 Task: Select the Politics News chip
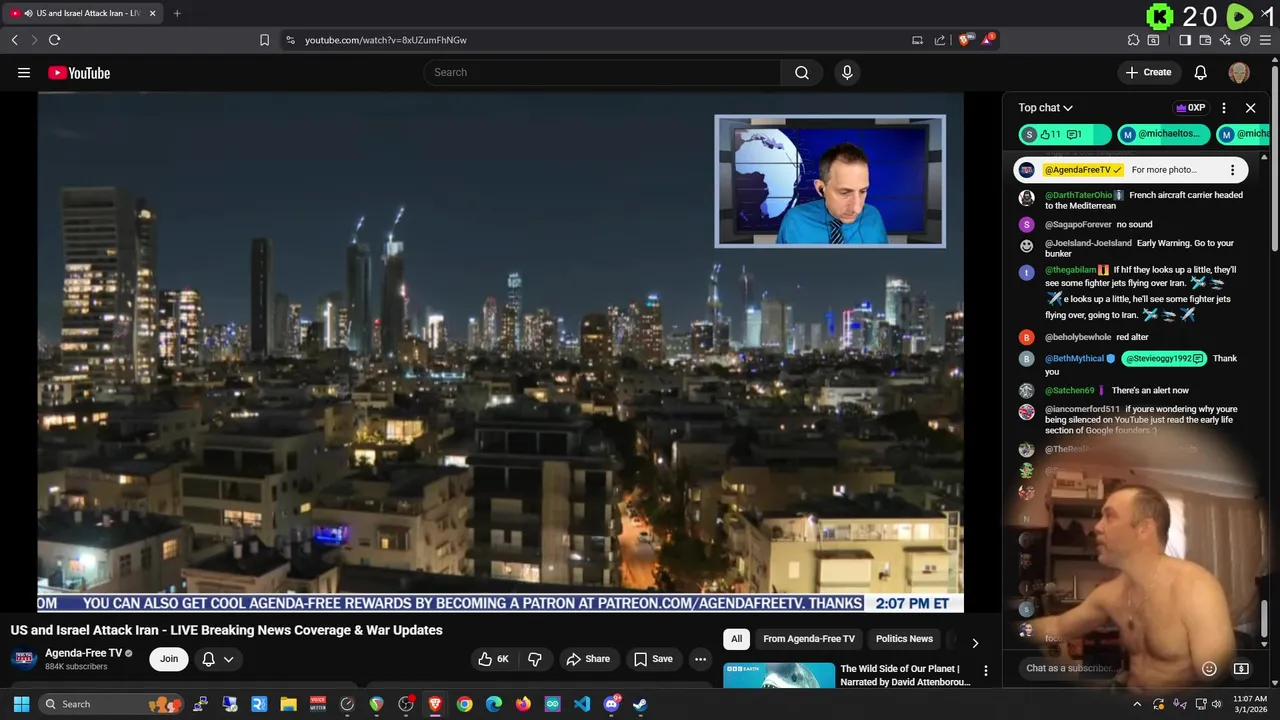[904, 639]
